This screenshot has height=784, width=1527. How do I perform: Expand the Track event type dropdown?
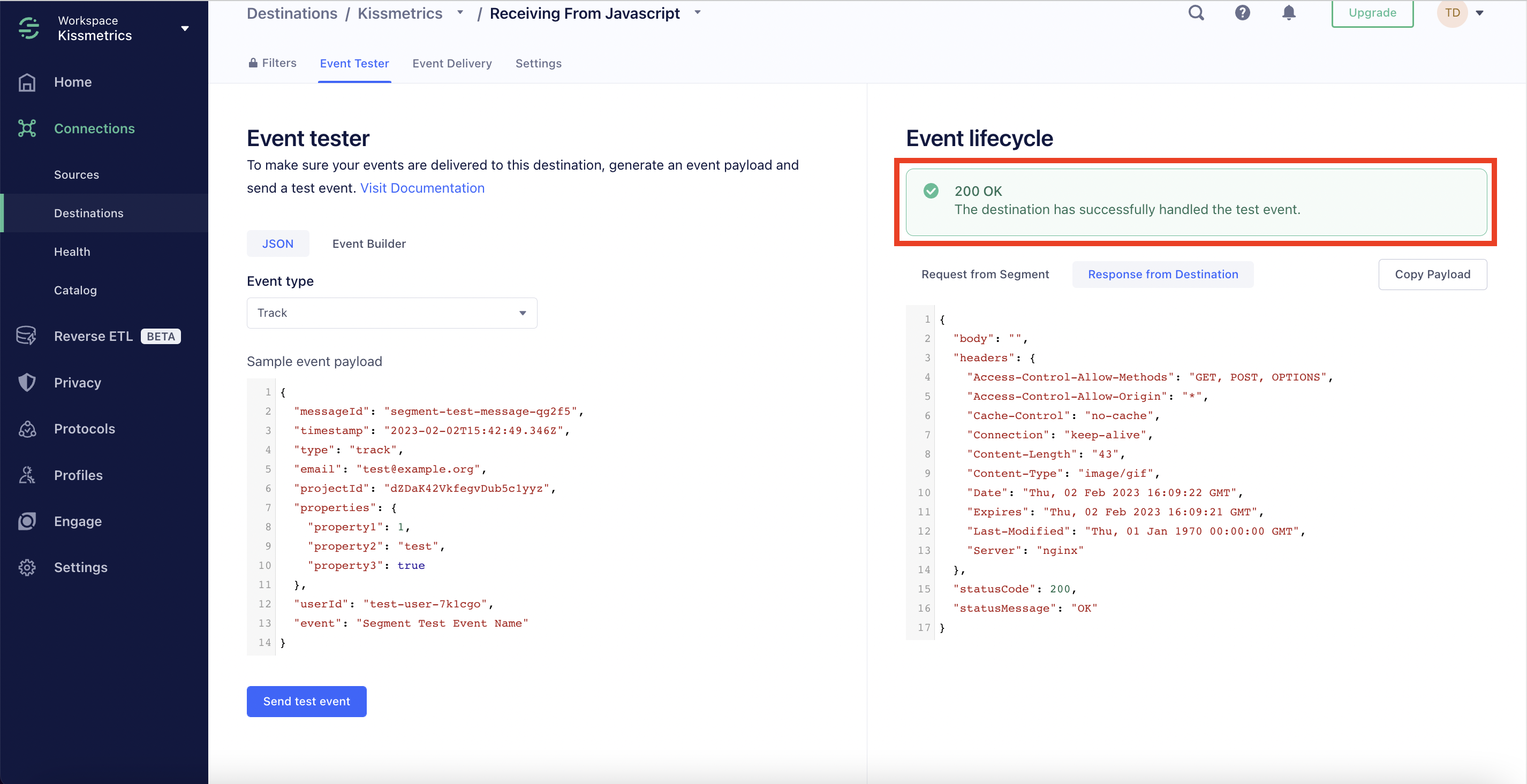tap(391, 313)
